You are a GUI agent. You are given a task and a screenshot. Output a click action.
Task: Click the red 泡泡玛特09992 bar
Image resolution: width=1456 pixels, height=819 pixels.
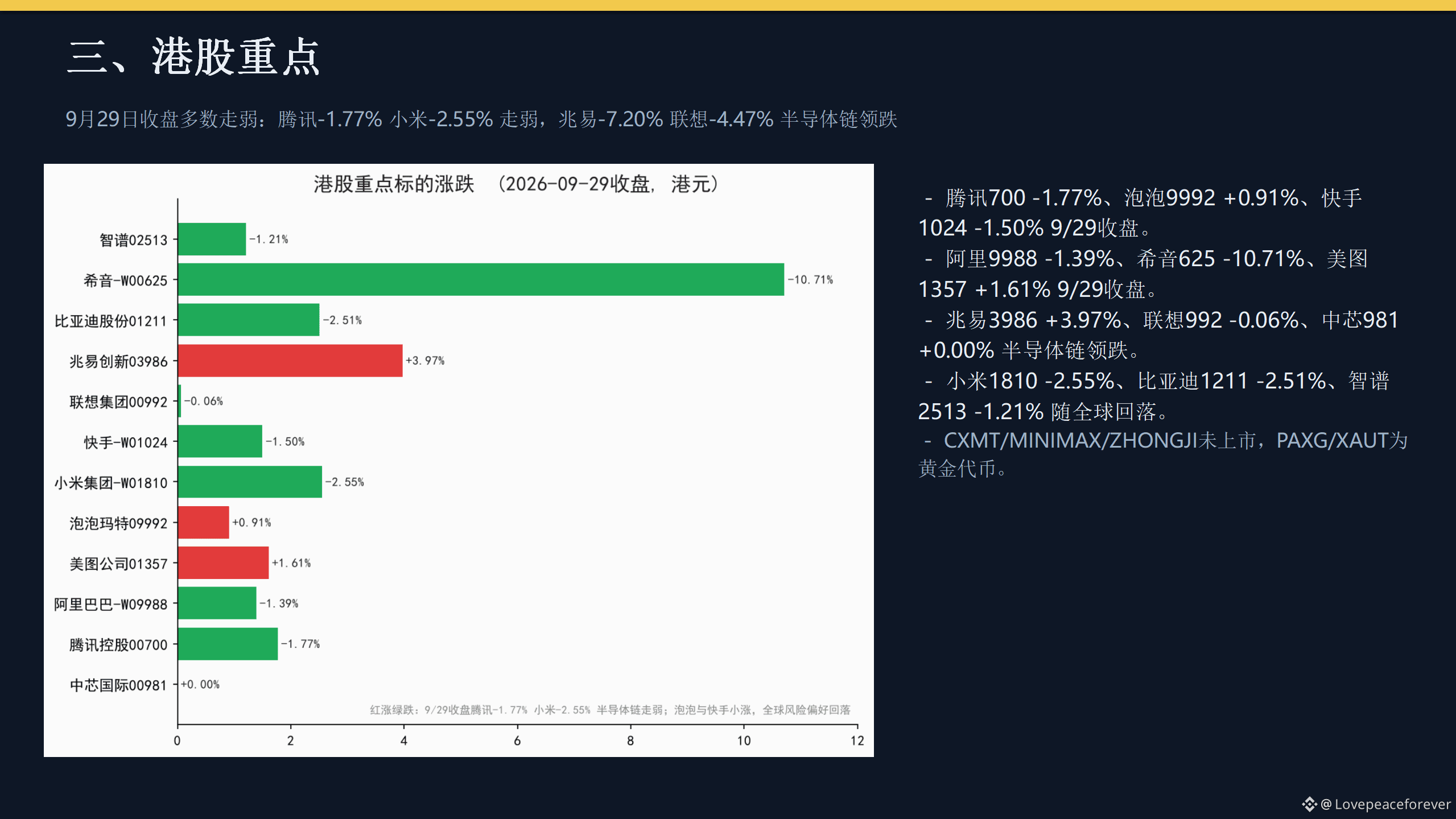(x=204, y=522)
